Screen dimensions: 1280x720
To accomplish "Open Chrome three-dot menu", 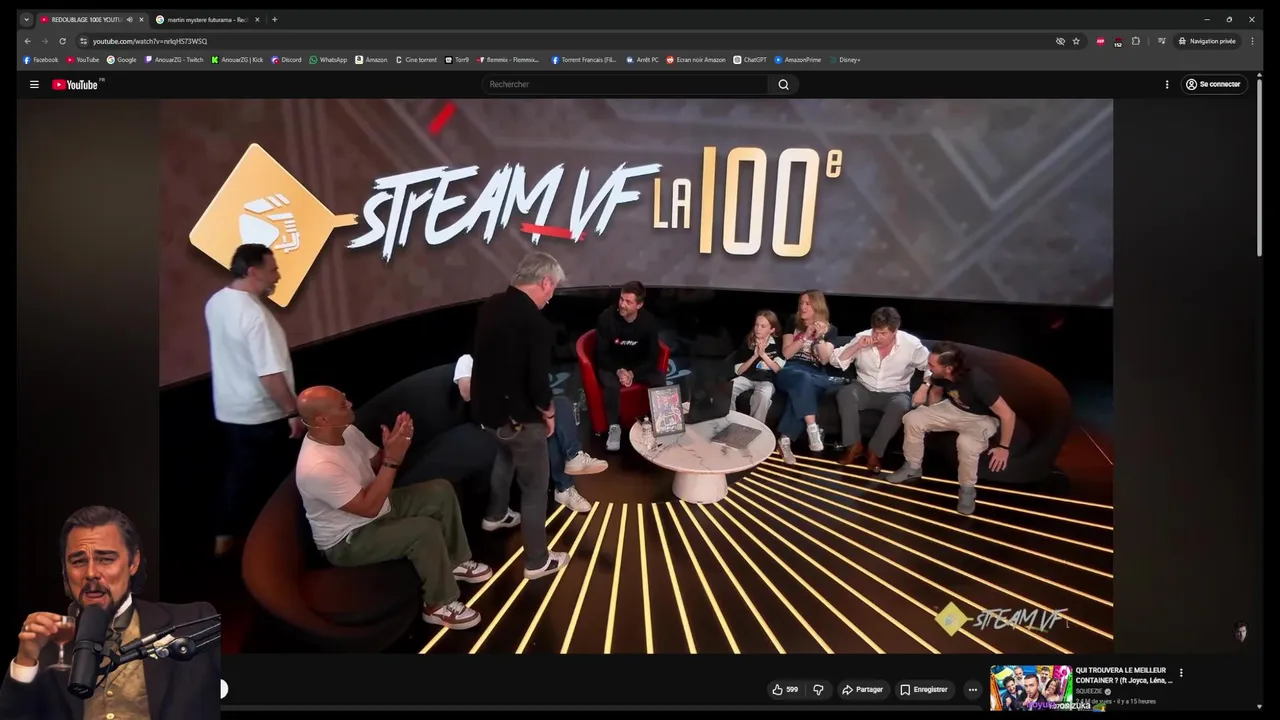I will click(x=1252, y=41).
